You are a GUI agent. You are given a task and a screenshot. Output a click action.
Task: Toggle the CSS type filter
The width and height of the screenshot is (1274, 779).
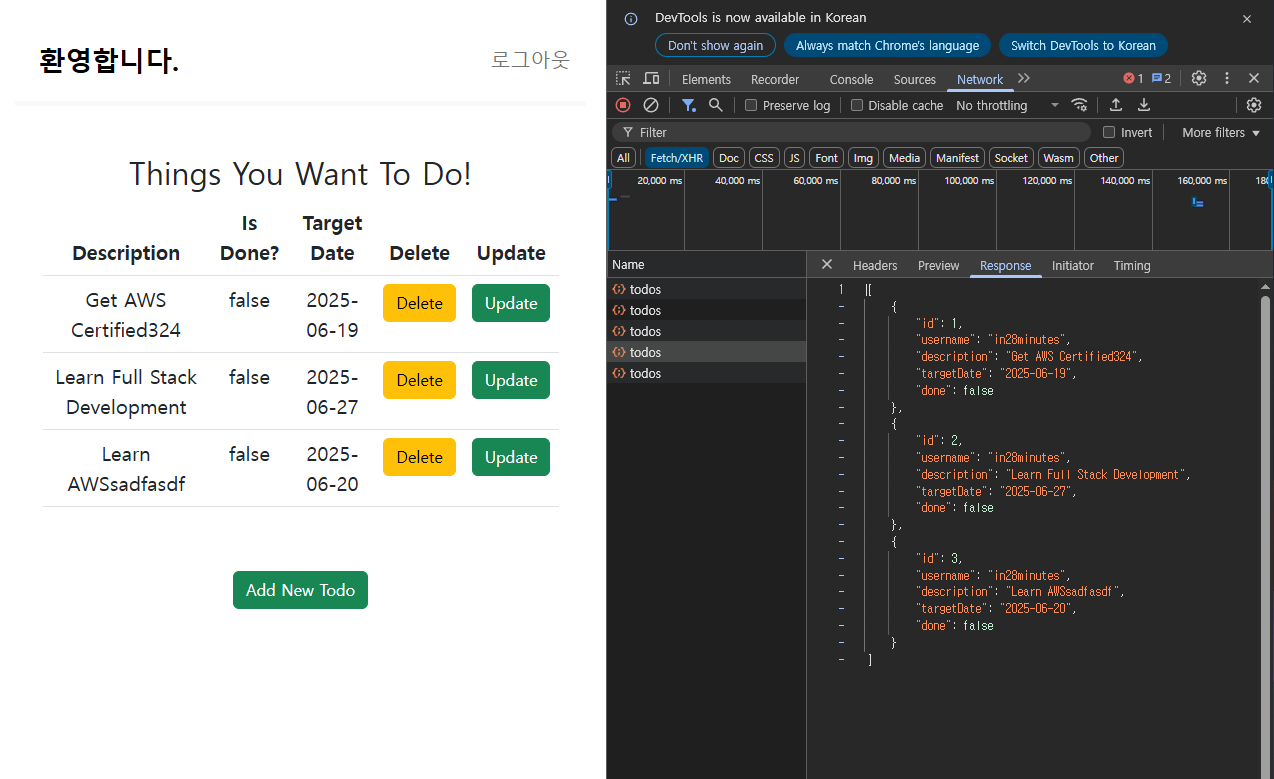pos(764,158)
